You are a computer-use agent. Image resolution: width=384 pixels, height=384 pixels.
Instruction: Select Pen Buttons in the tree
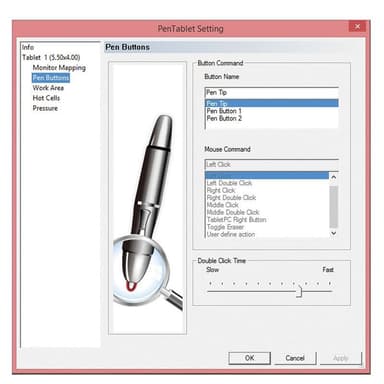tap(51, 78)
